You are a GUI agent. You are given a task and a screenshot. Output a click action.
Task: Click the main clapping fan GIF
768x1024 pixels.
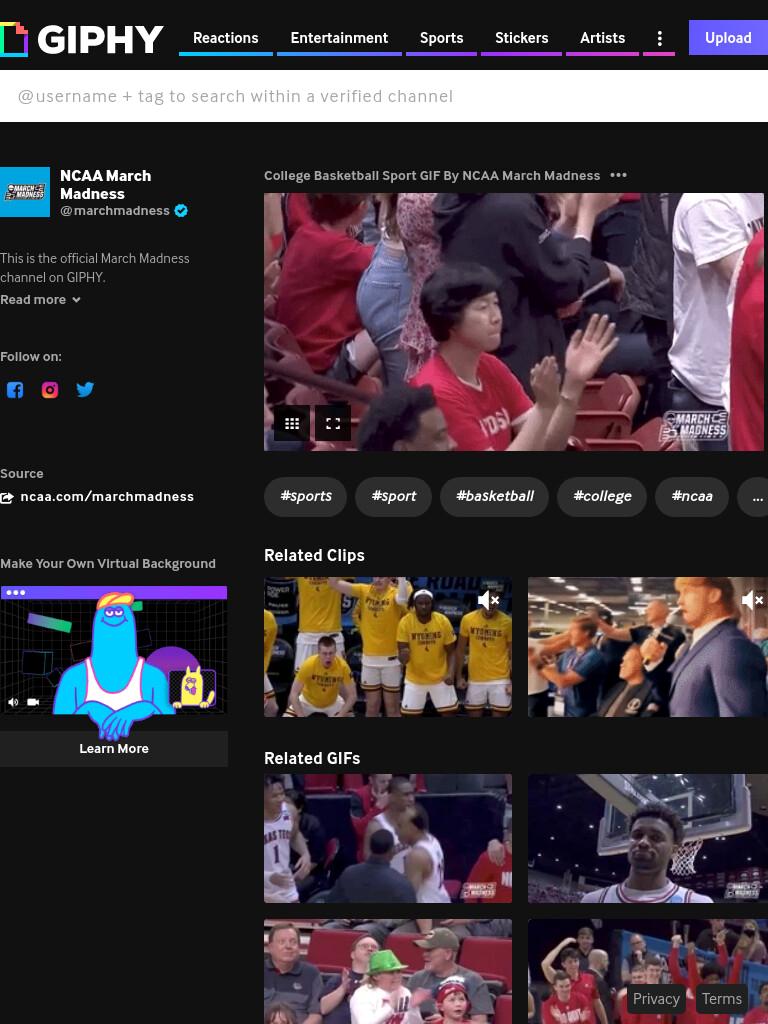513,322
